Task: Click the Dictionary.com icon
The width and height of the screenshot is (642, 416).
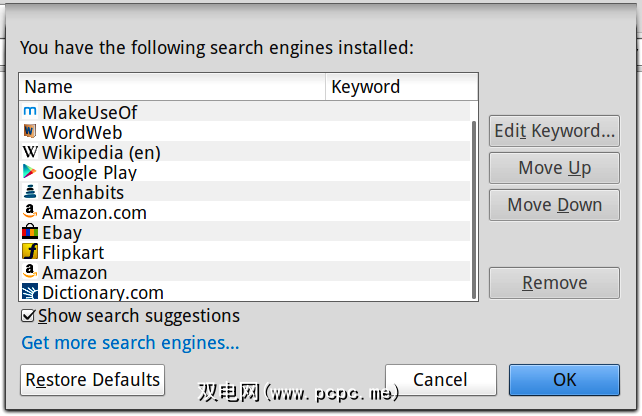Action: pyautogui.click(x=30, y=292)
